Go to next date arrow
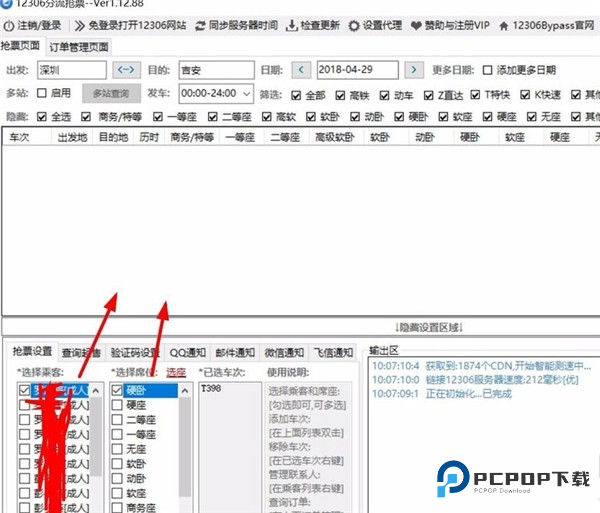 pyautogui.click(x=414, y=70)
